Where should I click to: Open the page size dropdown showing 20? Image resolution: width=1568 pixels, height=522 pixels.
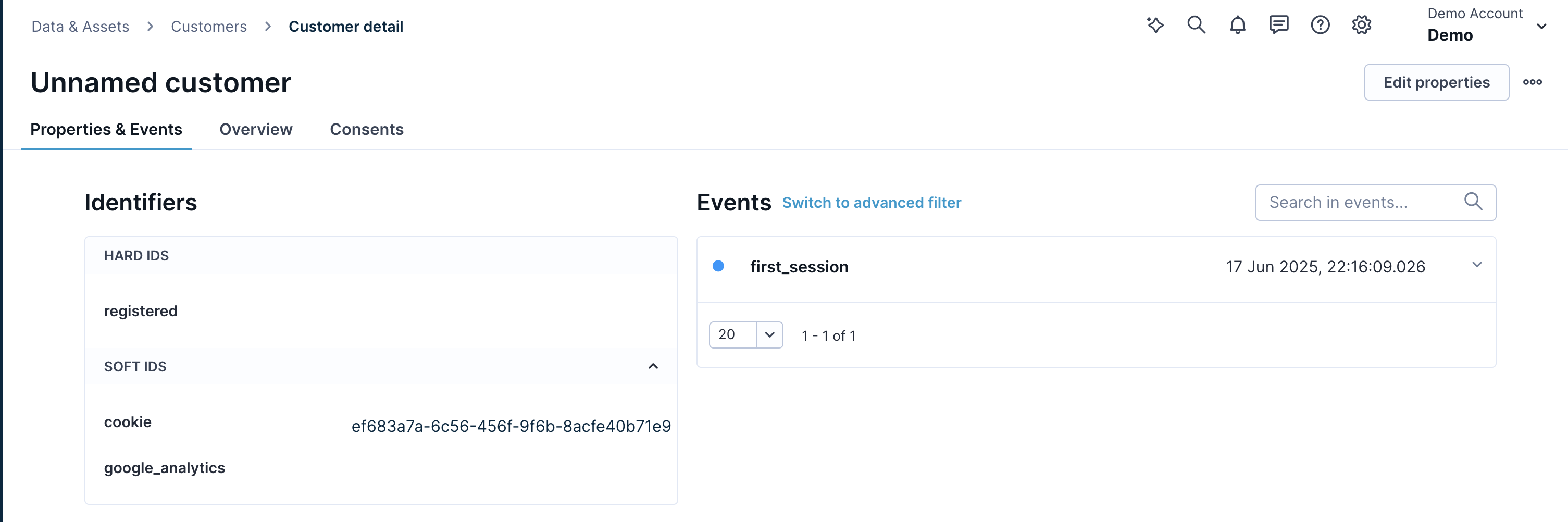769,334
